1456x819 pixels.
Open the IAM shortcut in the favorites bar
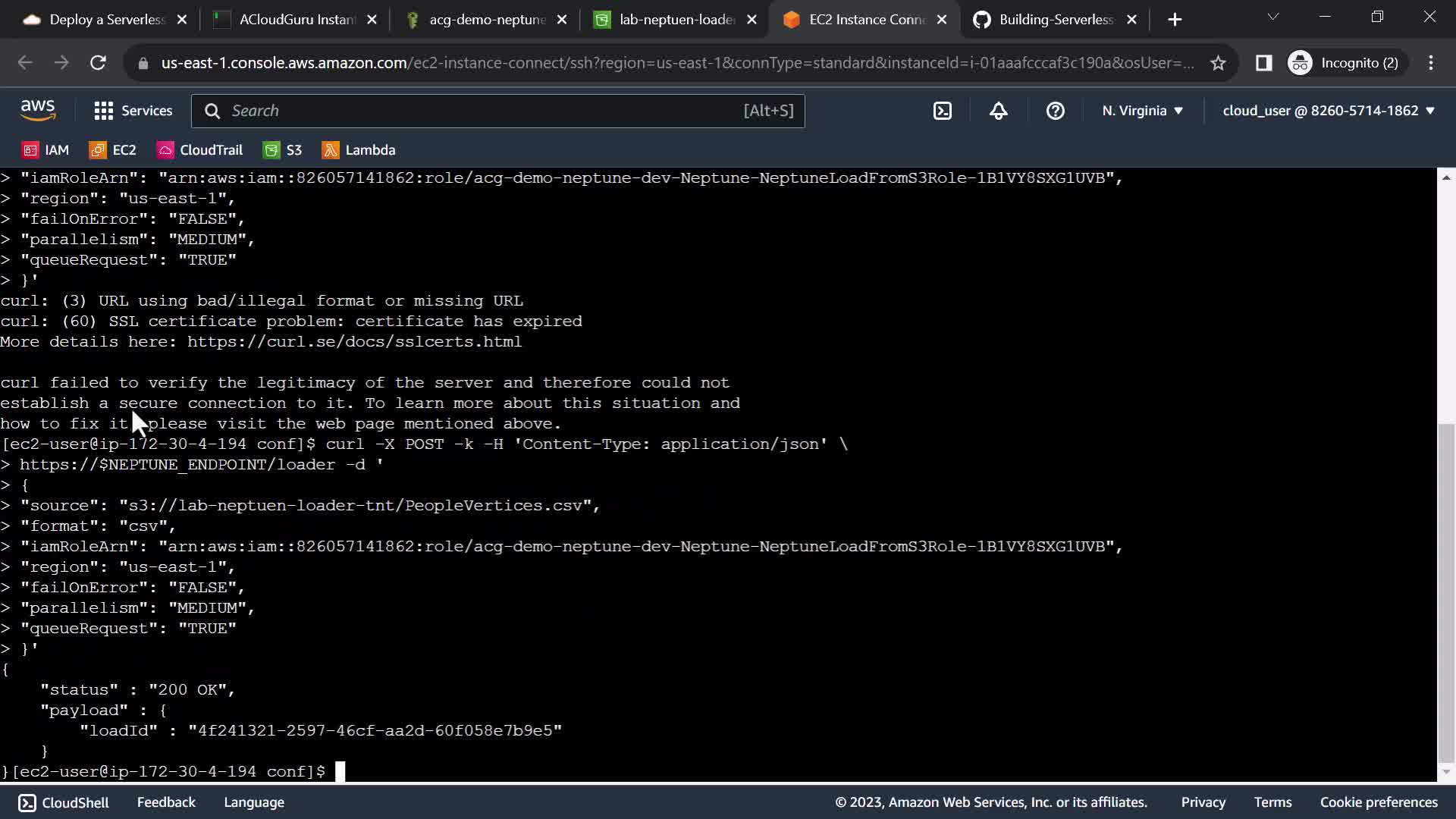pyautogui.click(x=45, y=150)
